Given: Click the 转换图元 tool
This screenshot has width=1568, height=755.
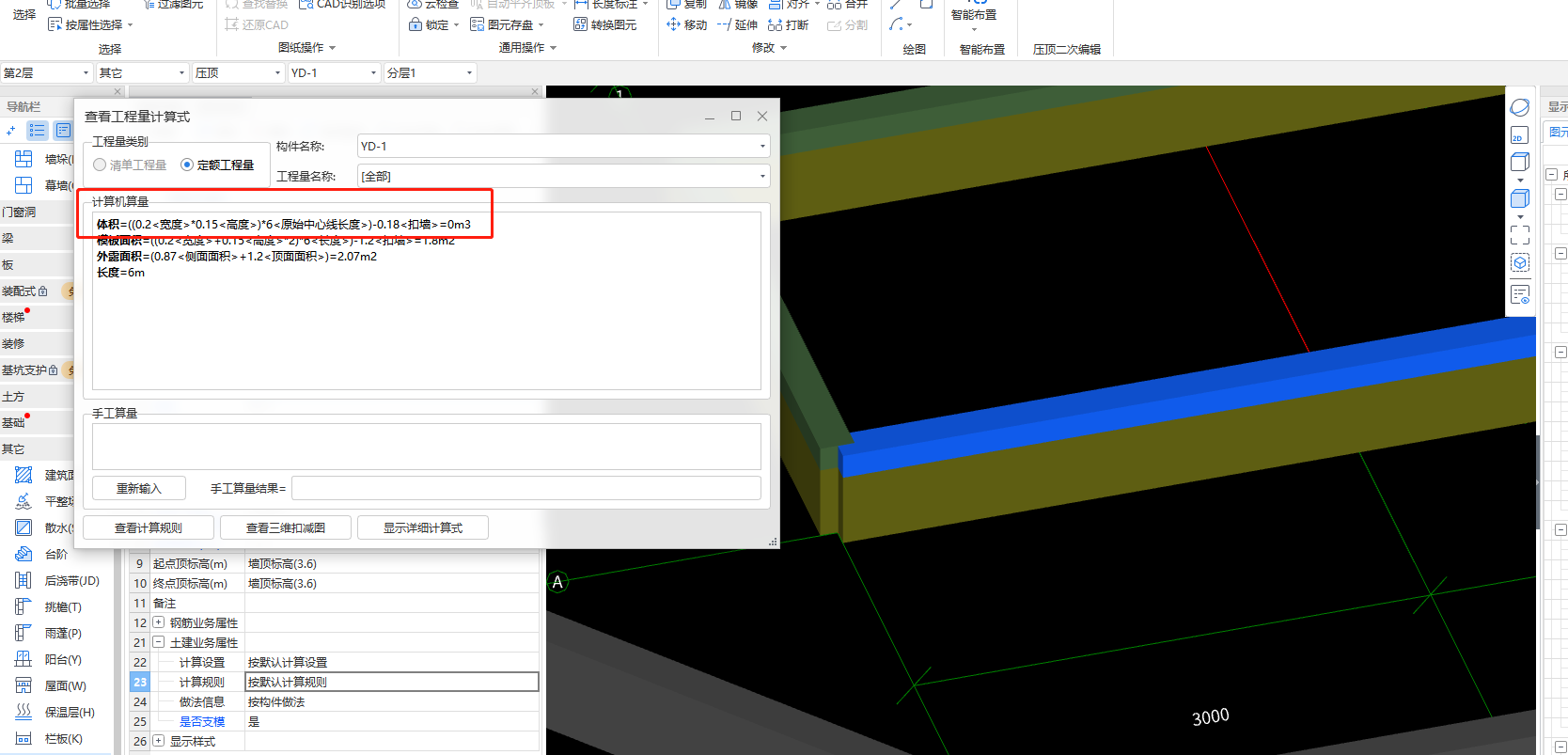Looking at the screenshot, I should pyautogui.click(x=605, y=24).
